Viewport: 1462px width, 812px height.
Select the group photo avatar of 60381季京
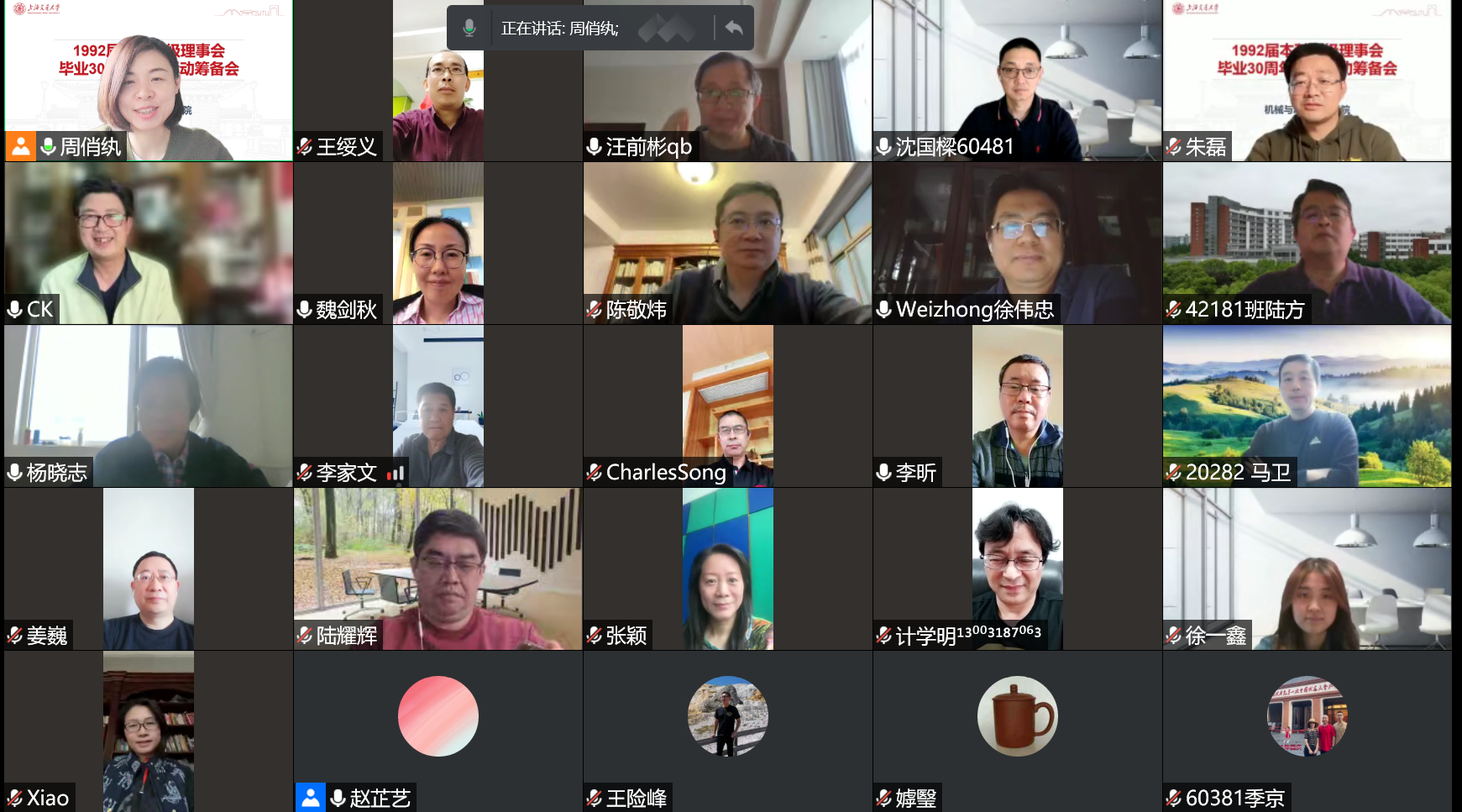tap(1307, 716)
